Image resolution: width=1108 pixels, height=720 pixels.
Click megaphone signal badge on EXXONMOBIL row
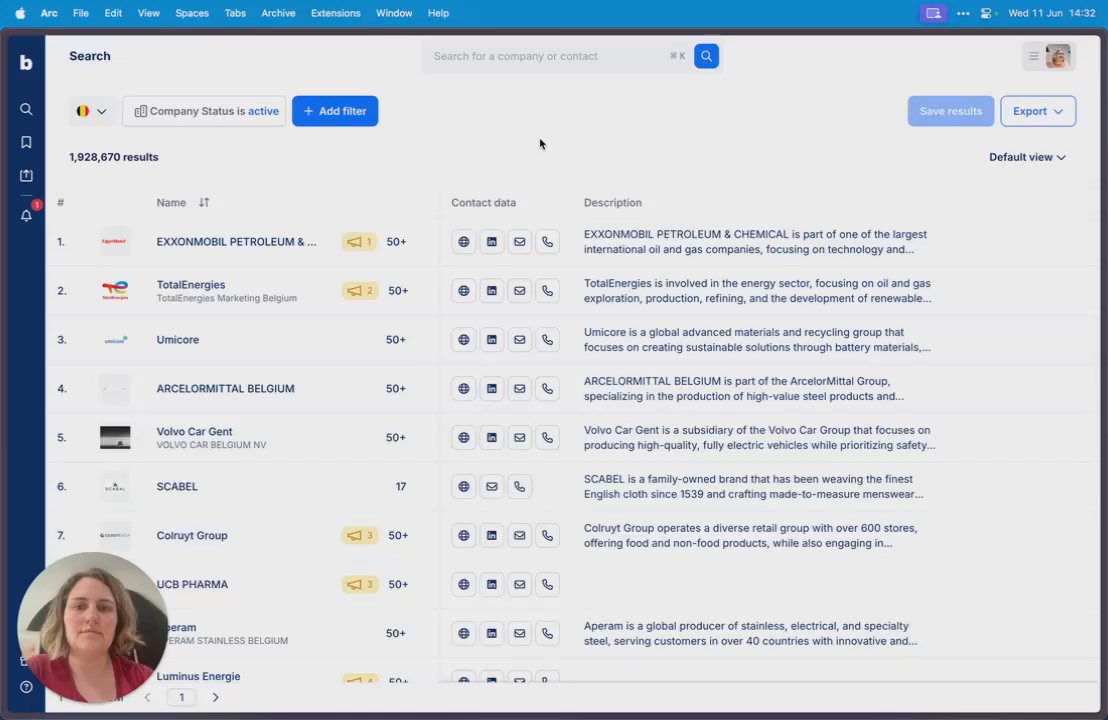360,242
